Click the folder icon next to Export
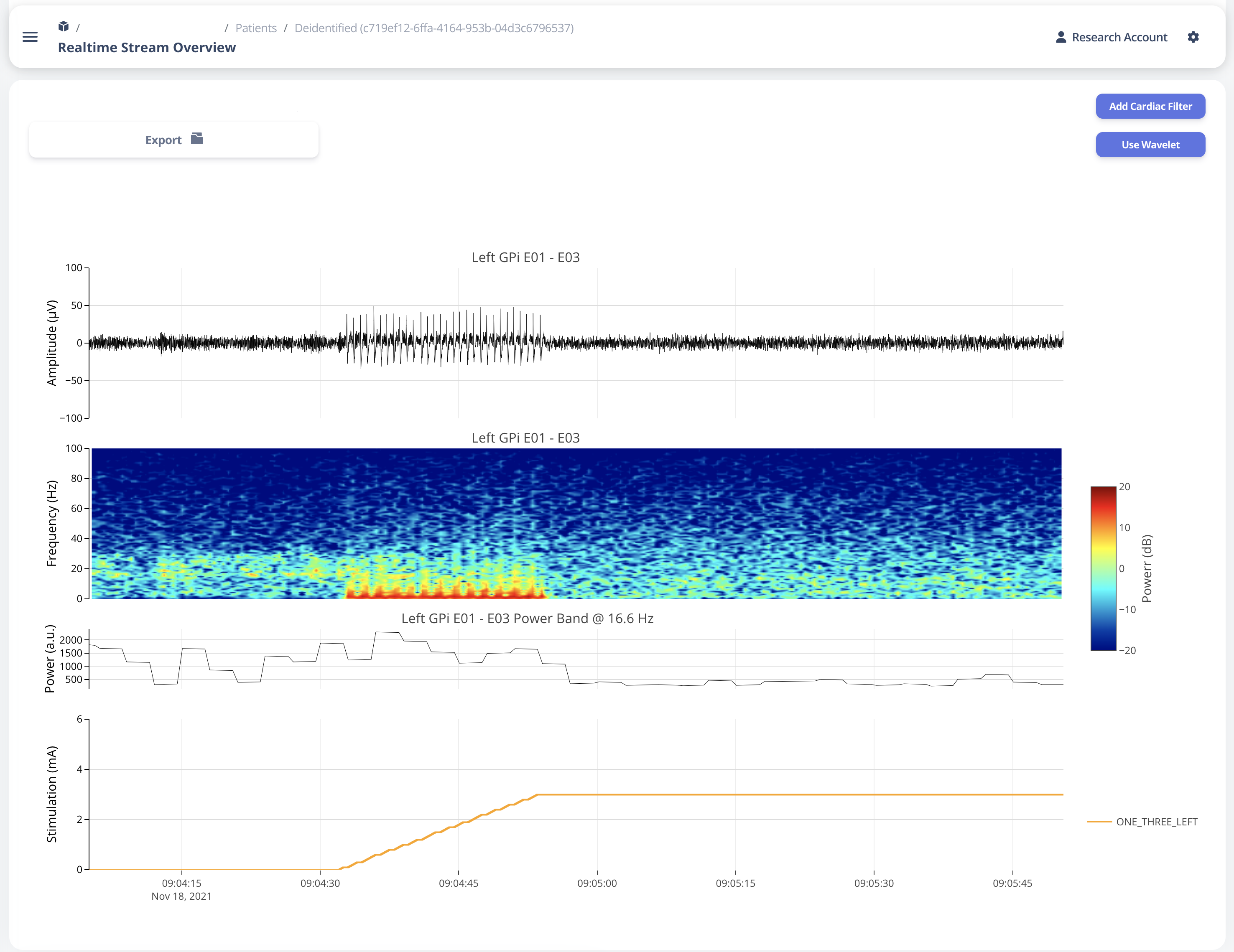 click(196, 139)
